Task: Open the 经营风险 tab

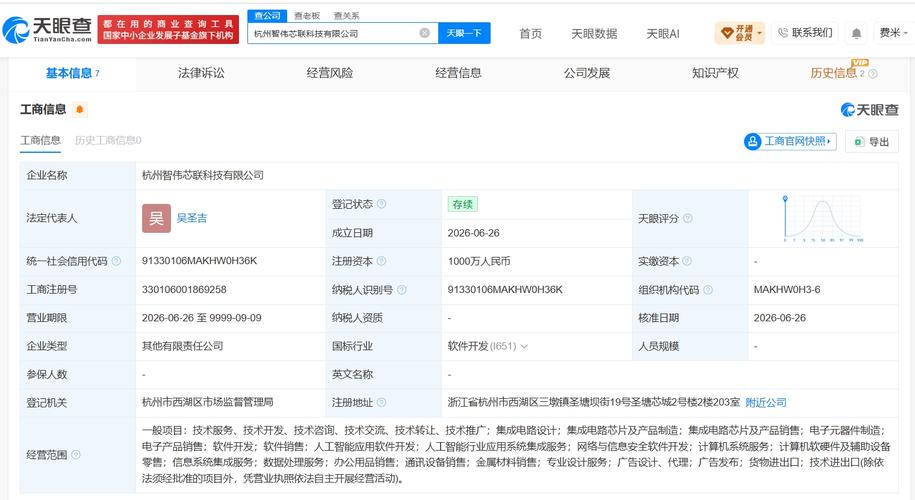Action: 330,74
